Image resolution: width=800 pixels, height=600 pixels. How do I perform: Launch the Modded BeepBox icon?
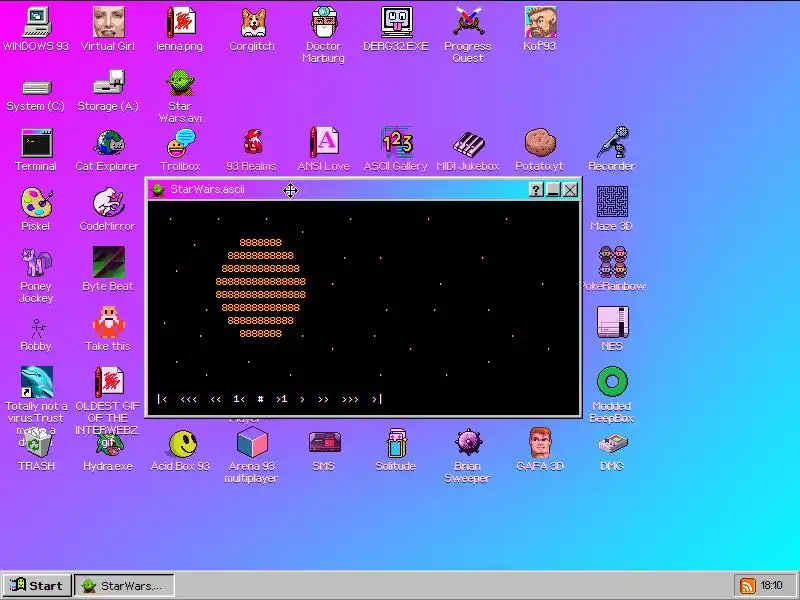pyautogui.click(x=612, y=395)
